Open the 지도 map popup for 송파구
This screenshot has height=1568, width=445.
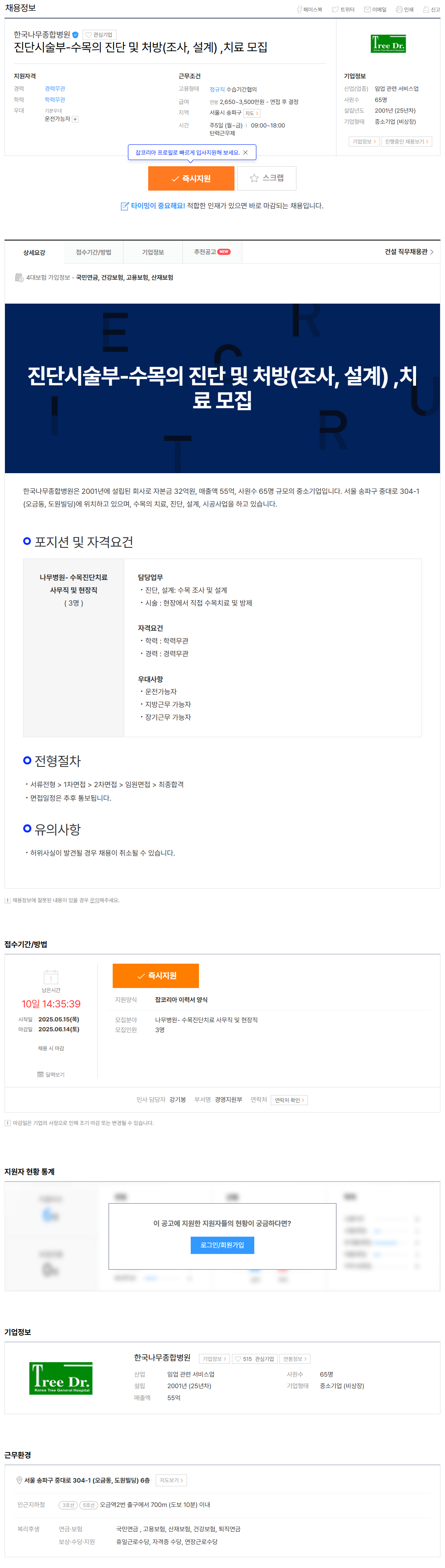point(251,113)
